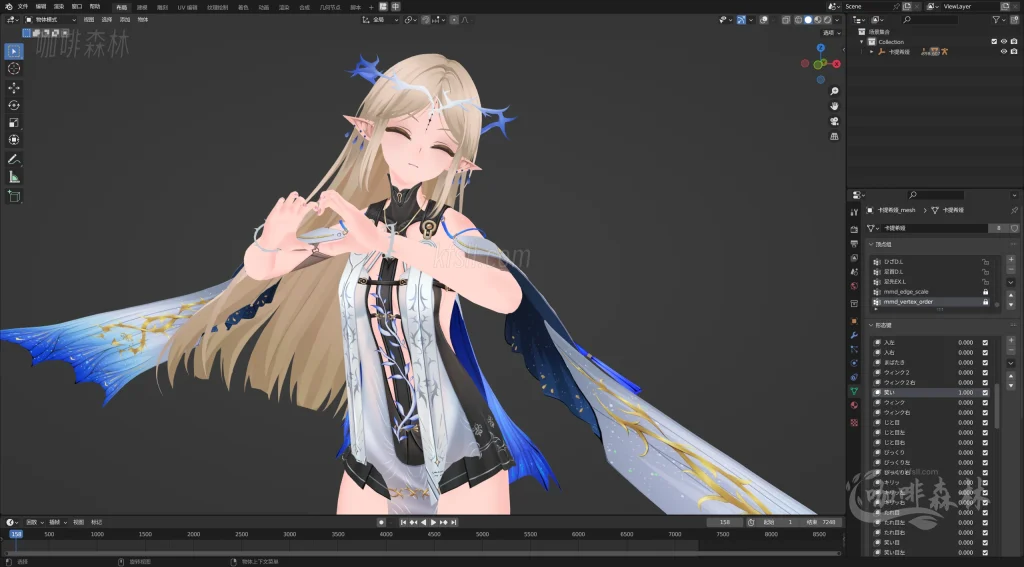Click the viewport zoom magnifier icon

click(834, 91)
